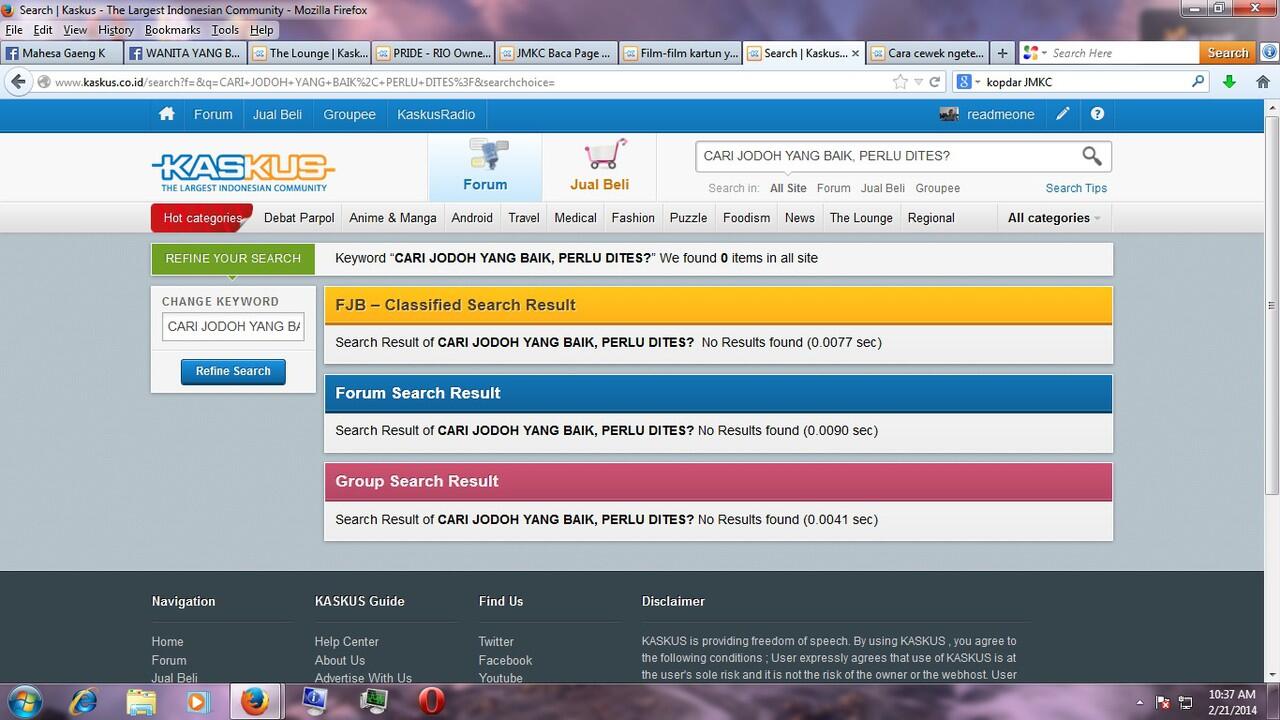Open the toolbar search provider dropdown
1280x720 pixels.
point(1035,53)
